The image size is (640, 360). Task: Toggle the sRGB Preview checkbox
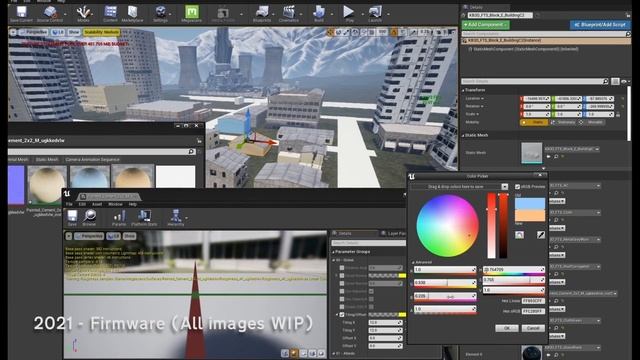[518, 187]
